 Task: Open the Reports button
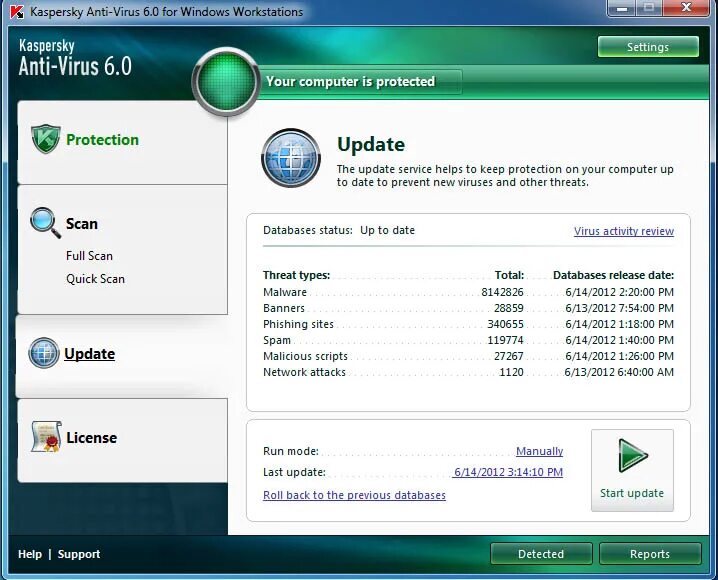pos(650,554)
